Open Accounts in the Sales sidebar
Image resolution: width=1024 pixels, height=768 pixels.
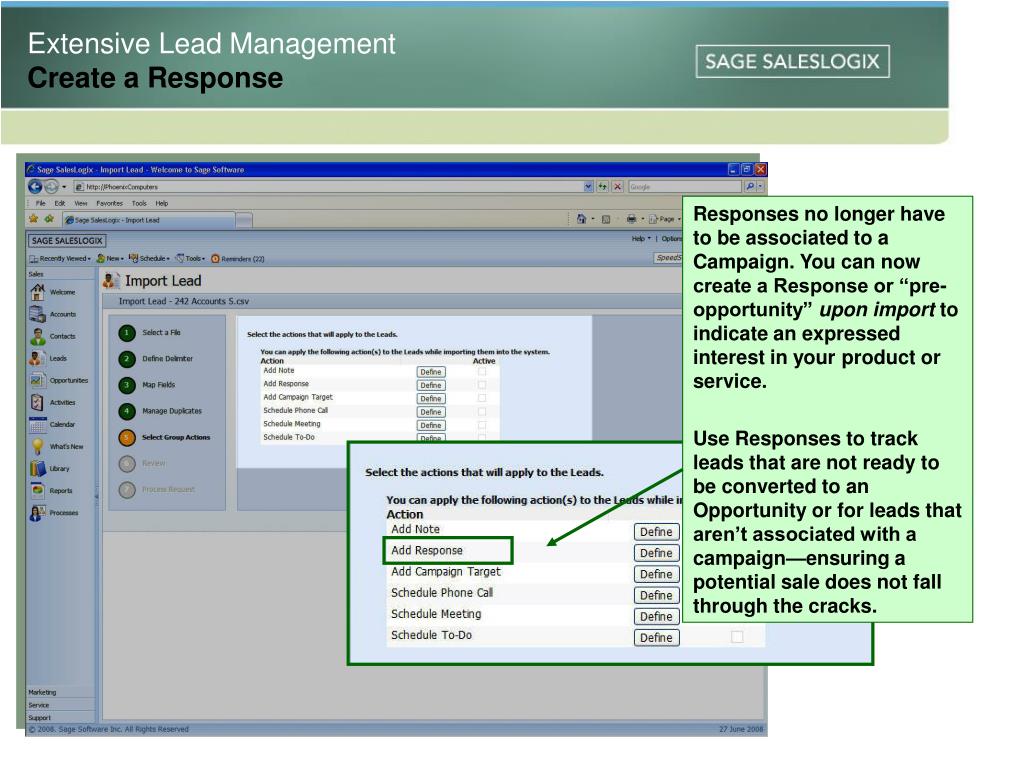[53, 314]
